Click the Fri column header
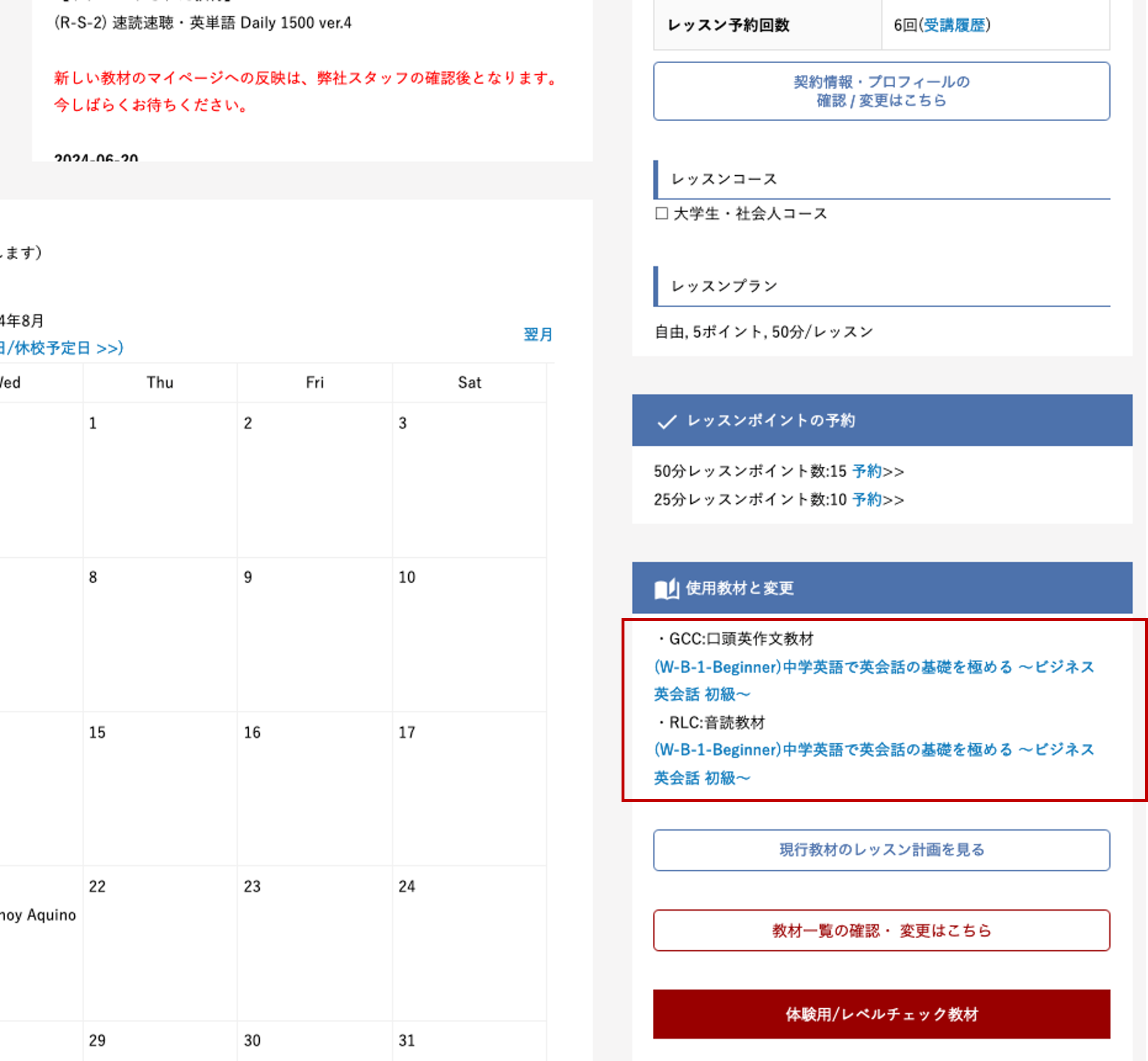 (x=314, y=383)
